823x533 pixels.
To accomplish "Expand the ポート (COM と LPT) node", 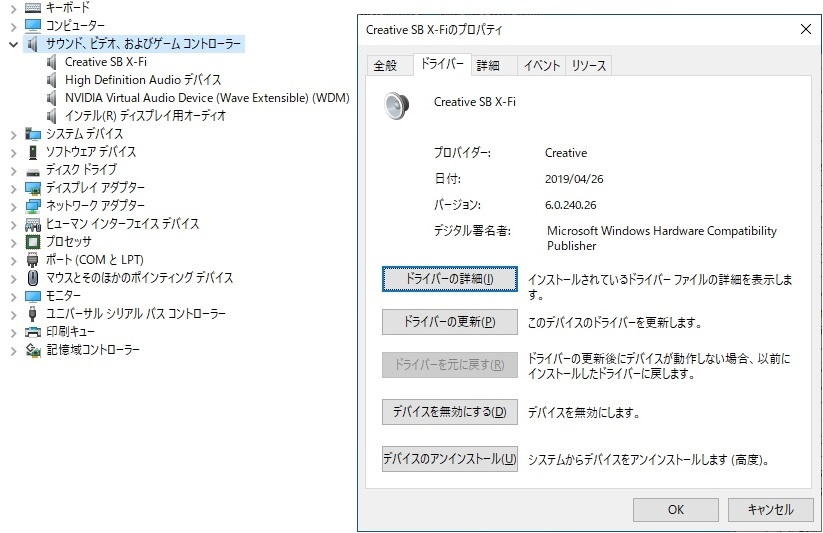I will click(13, 260).
